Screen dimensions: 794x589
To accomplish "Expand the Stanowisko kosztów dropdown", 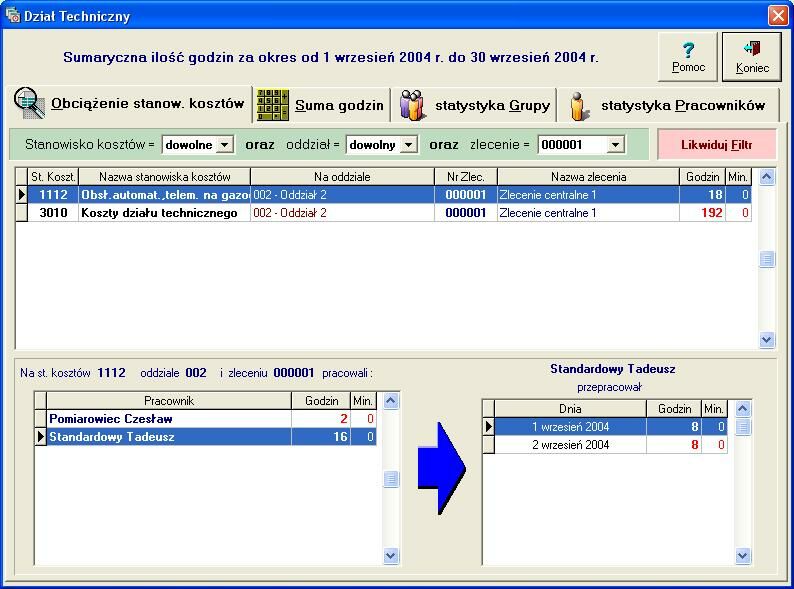I will (224, 145).
